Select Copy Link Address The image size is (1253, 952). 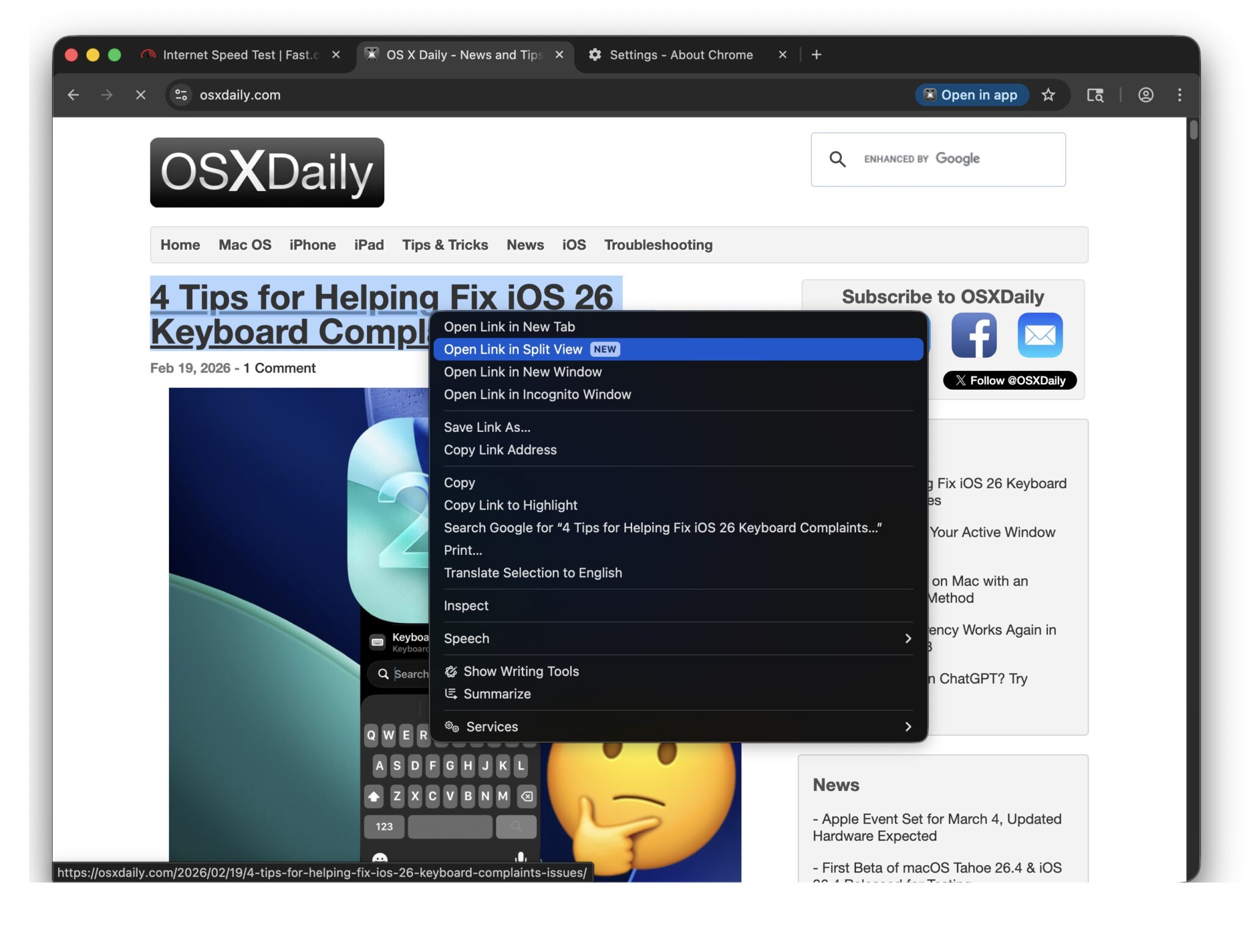click(678, 450)
